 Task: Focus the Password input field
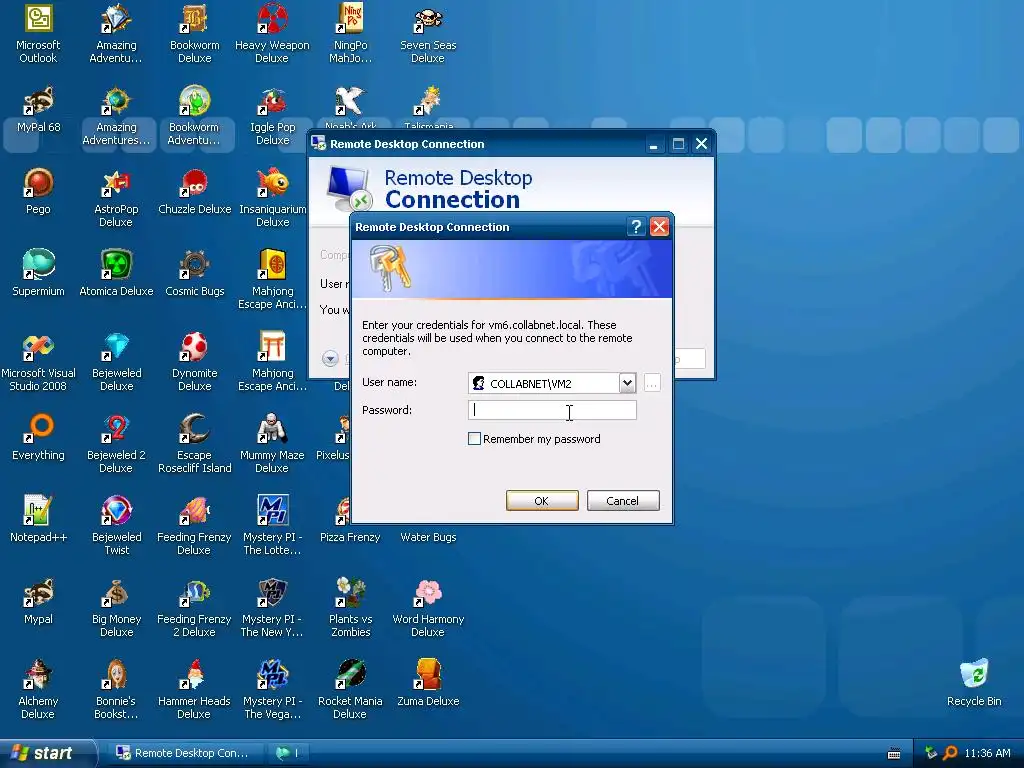point(552,410)
